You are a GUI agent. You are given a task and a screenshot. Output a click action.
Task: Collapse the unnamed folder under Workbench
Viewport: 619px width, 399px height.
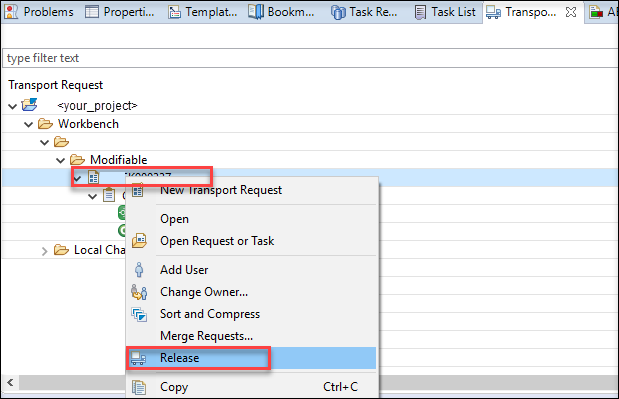pos(45,142)
